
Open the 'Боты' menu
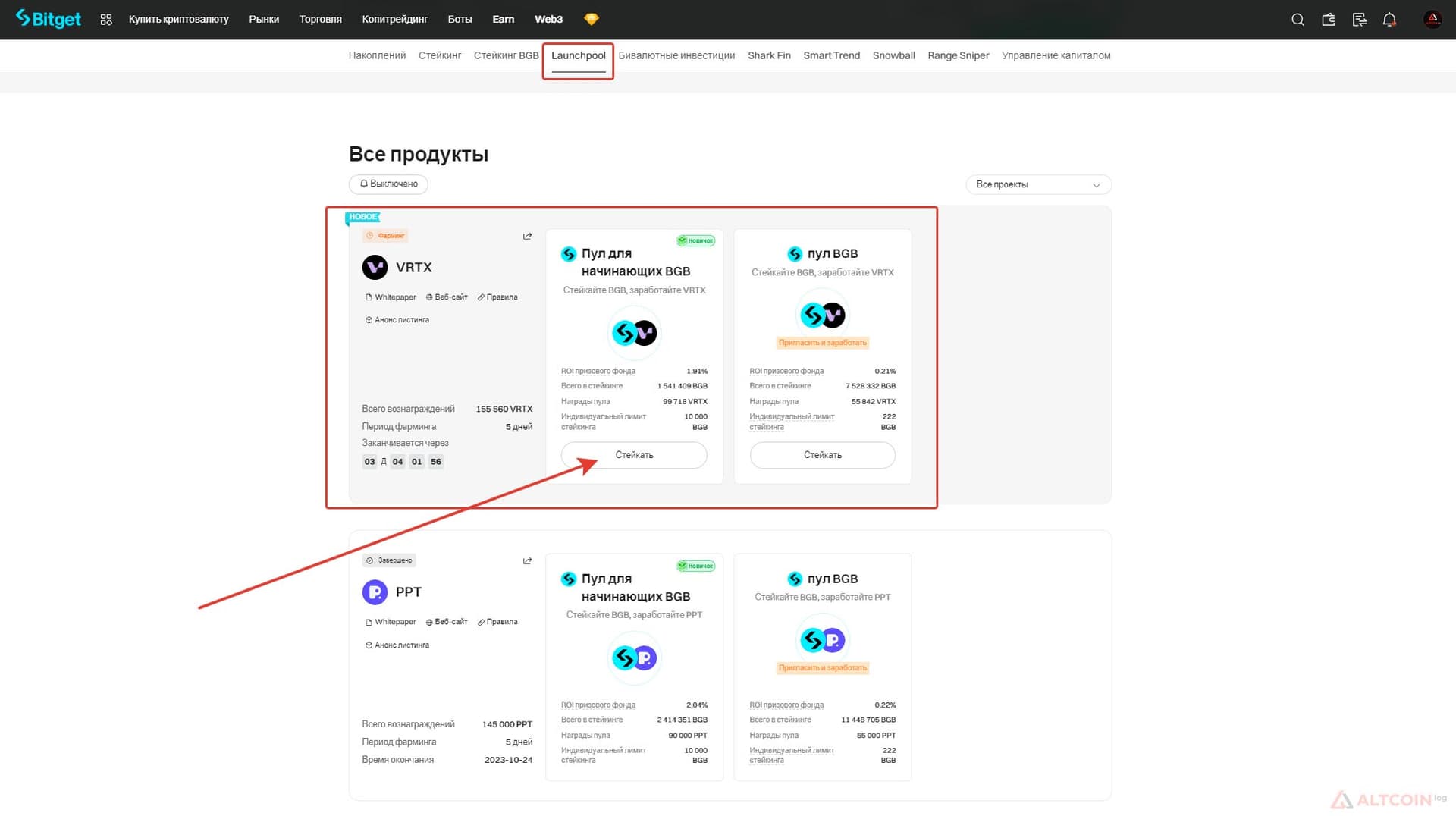(x=460, y=19)
